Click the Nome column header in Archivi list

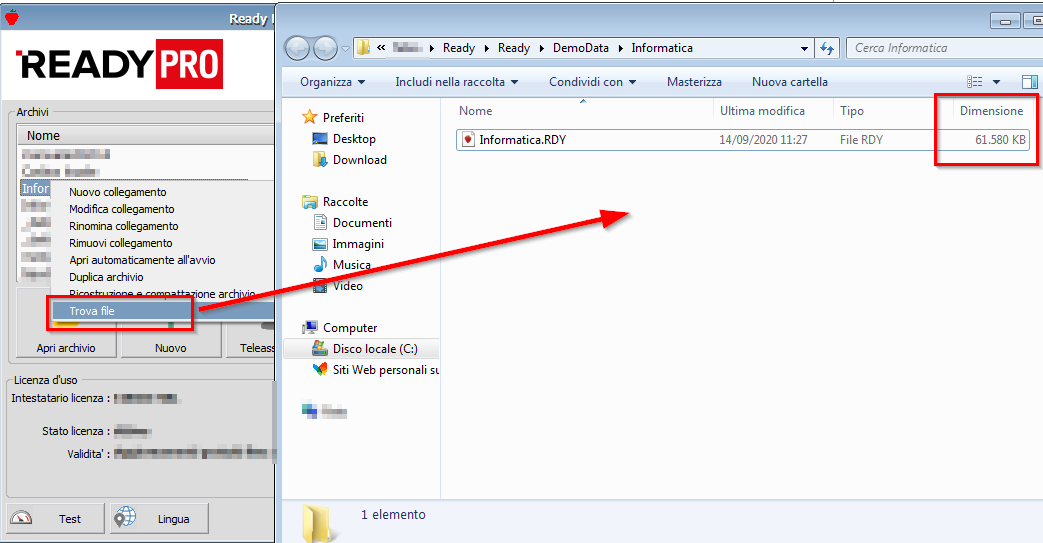(x=145, y=135)
